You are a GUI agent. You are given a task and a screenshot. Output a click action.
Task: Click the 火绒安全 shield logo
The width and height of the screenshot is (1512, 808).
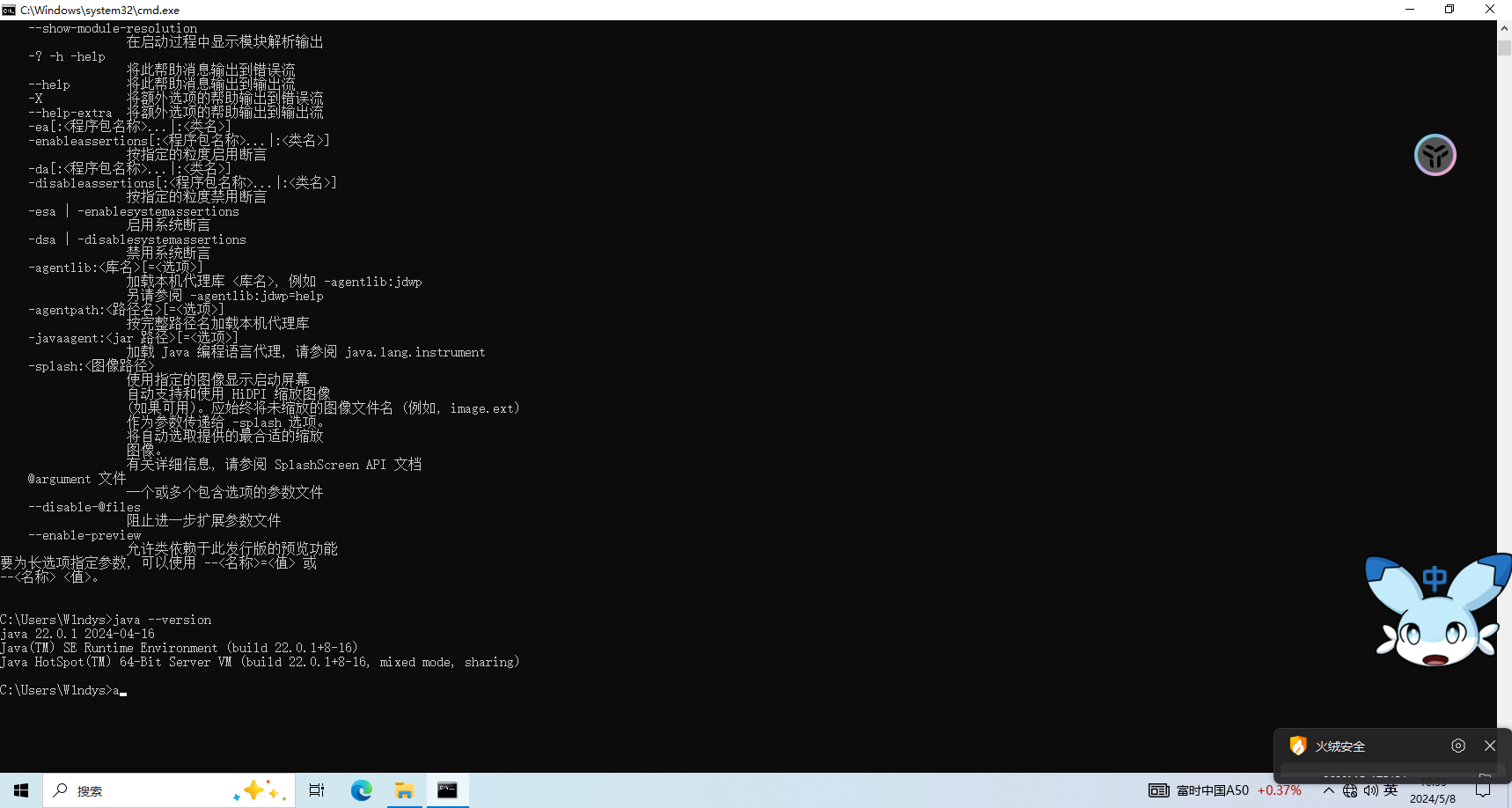click(x=1297, y=746)
